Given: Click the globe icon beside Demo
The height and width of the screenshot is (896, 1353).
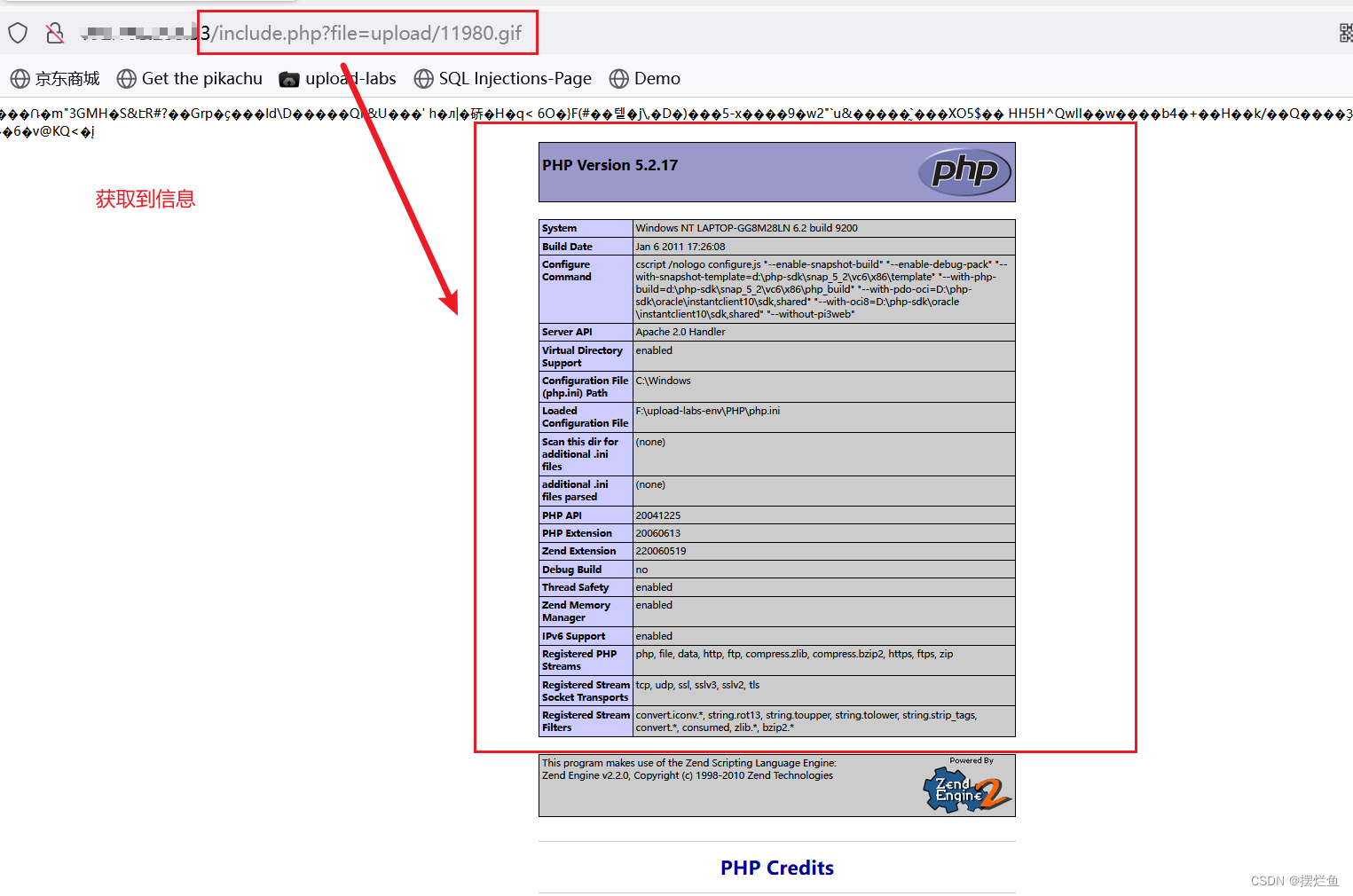Looking at the screenshot, I should coord(619,79).
